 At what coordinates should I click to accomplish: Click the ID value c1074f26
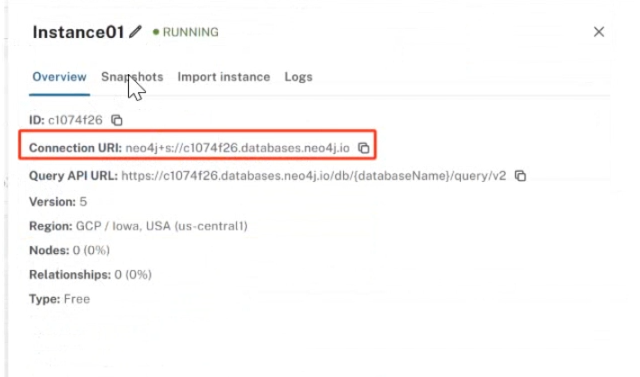tap(75, 120)
